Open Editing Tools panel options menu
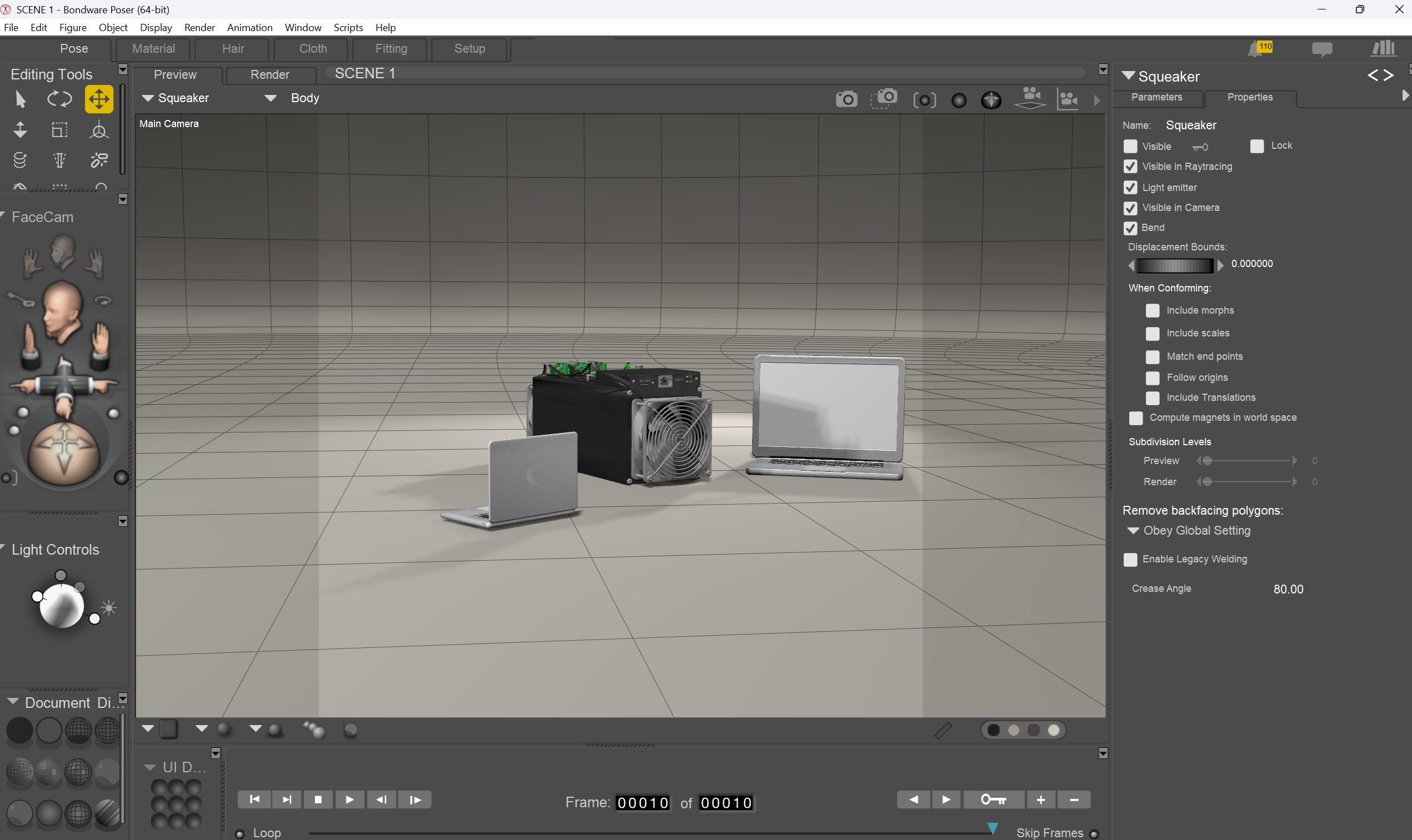Screen dimensions: 1412x840 pyautogui.click(x=123, y=69)
